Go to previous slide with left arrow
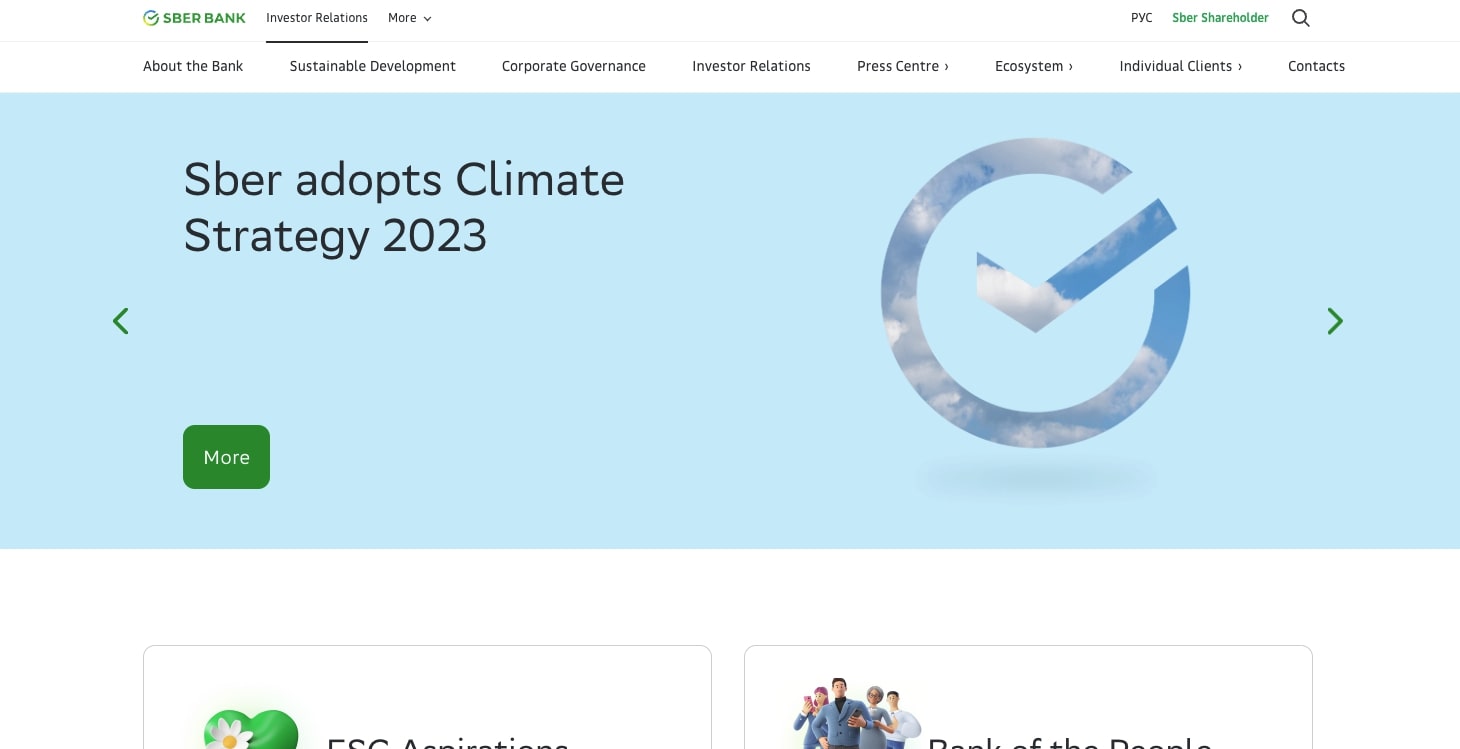Screen dimensions: 1460x749 (x=121, y=321)
